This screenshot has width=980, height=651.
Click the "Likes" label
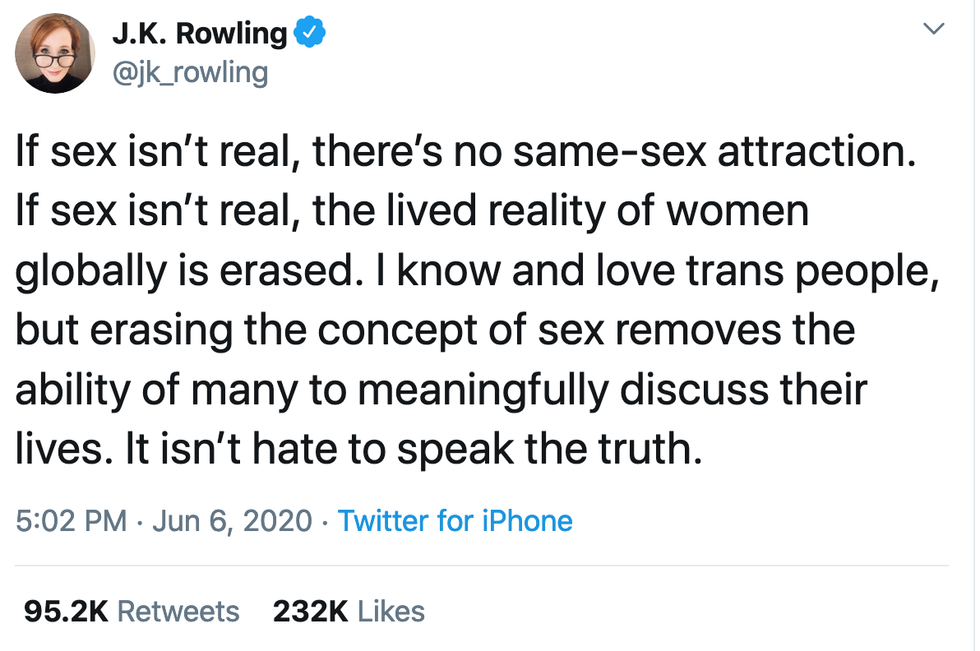391,611
